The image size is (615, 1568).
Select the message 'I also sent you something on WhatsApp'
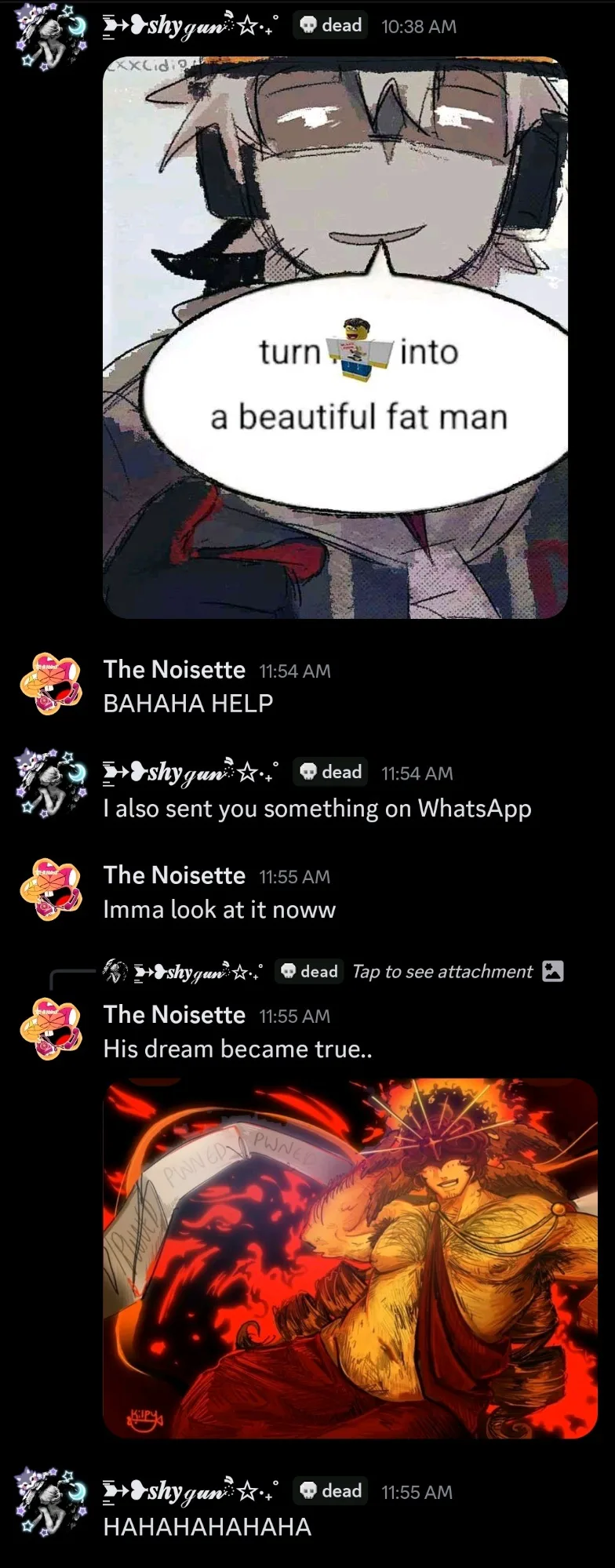tap(317, 809)
